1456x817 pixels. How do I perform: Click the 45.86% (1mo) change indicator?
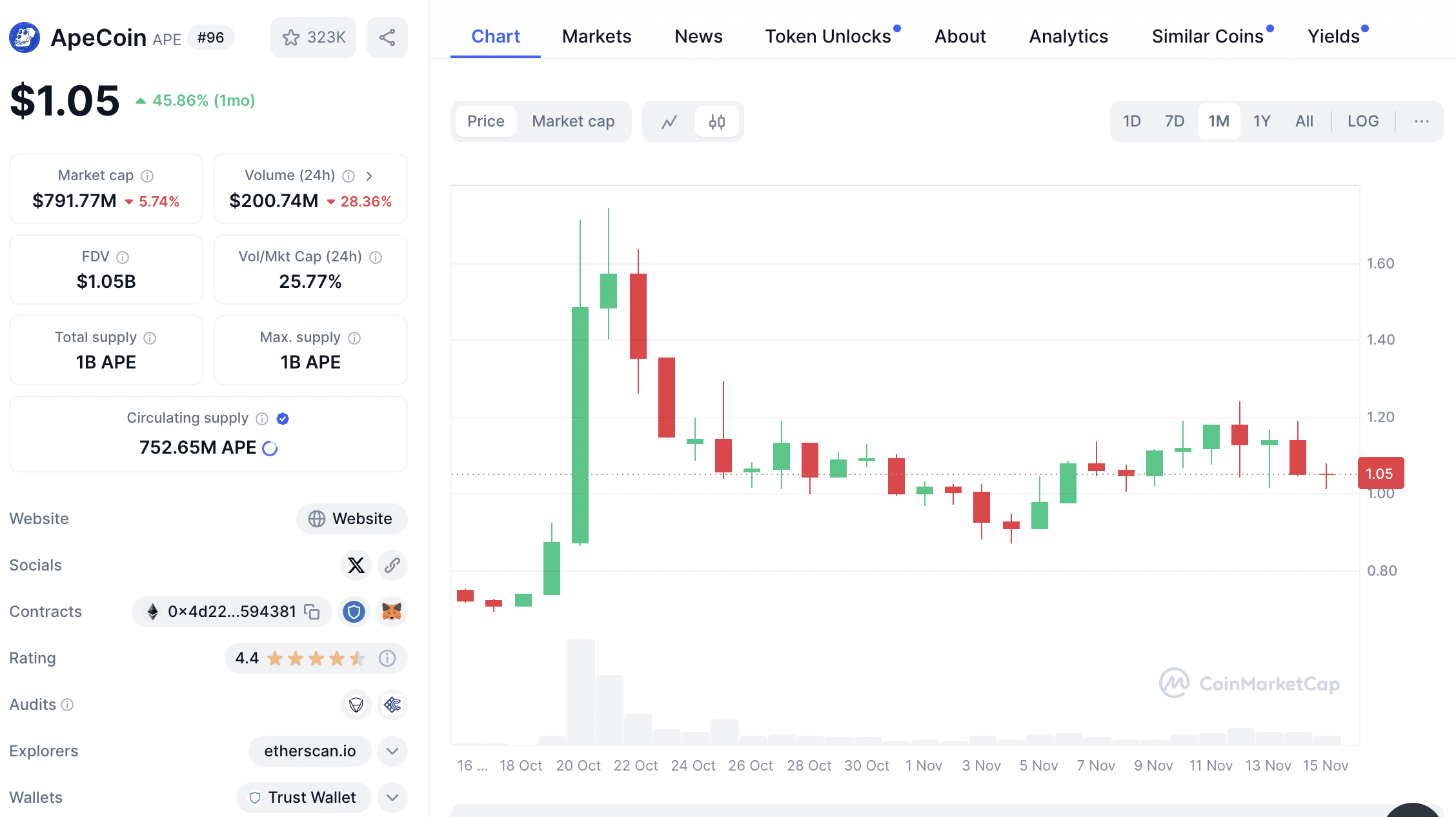(195, 101)
